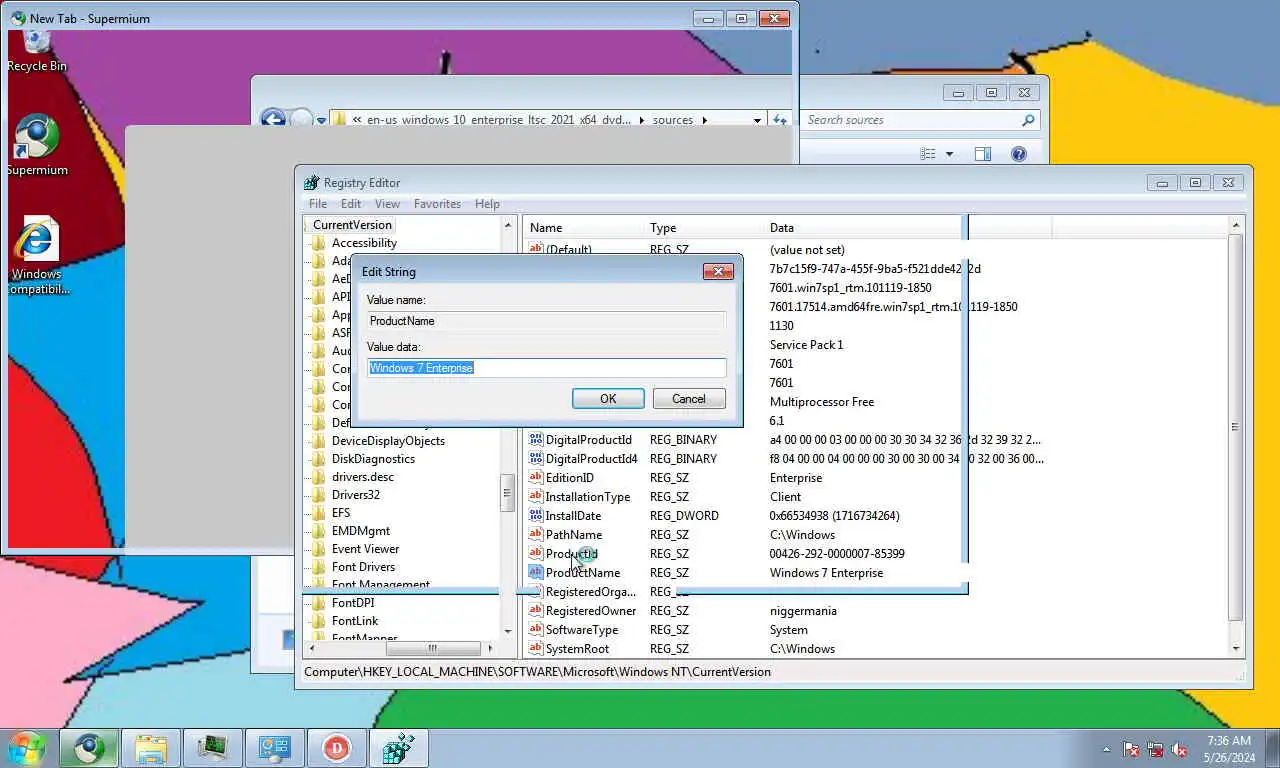The height and width of the screenshot is (768, 1280).
Task: Select the Event Viewer key
Action: [365, 549]
